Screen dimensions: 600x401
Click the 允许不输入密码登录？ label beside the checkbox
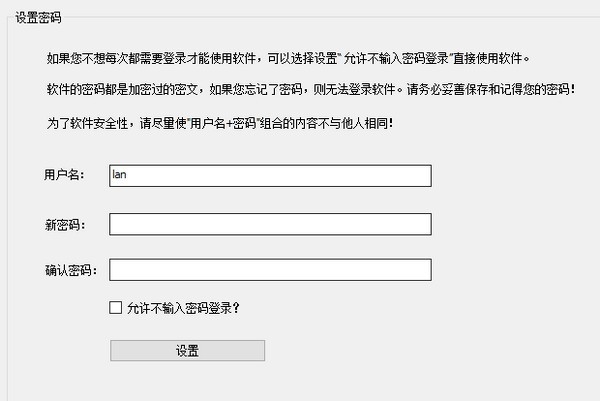(183, 308)
